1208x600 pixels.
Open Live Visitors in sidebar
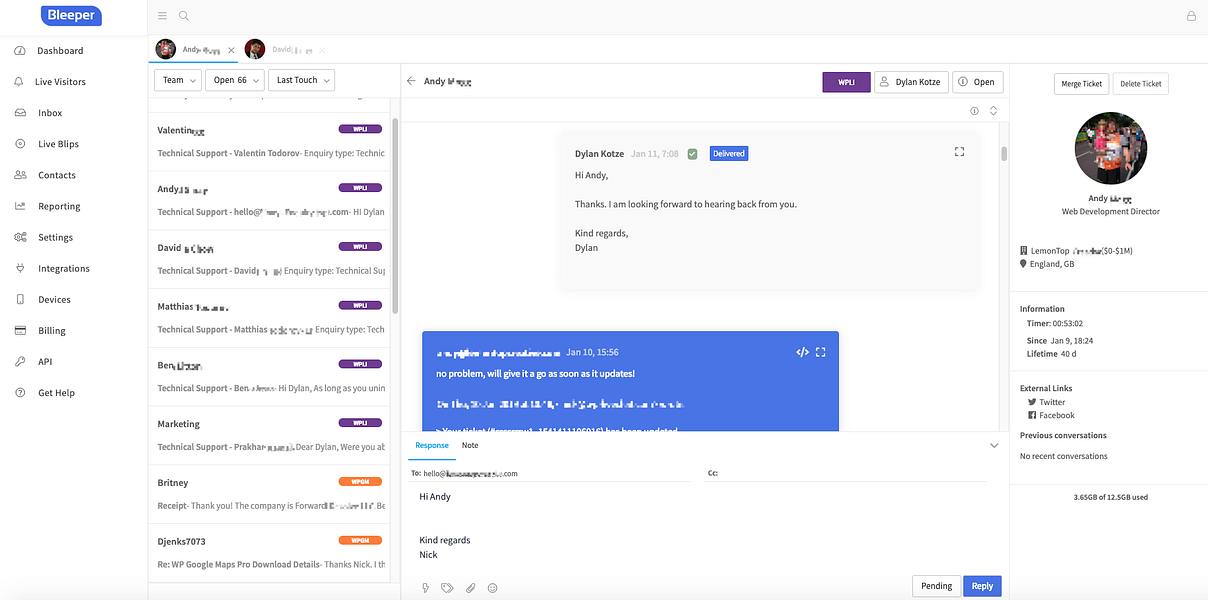[60, 82]
